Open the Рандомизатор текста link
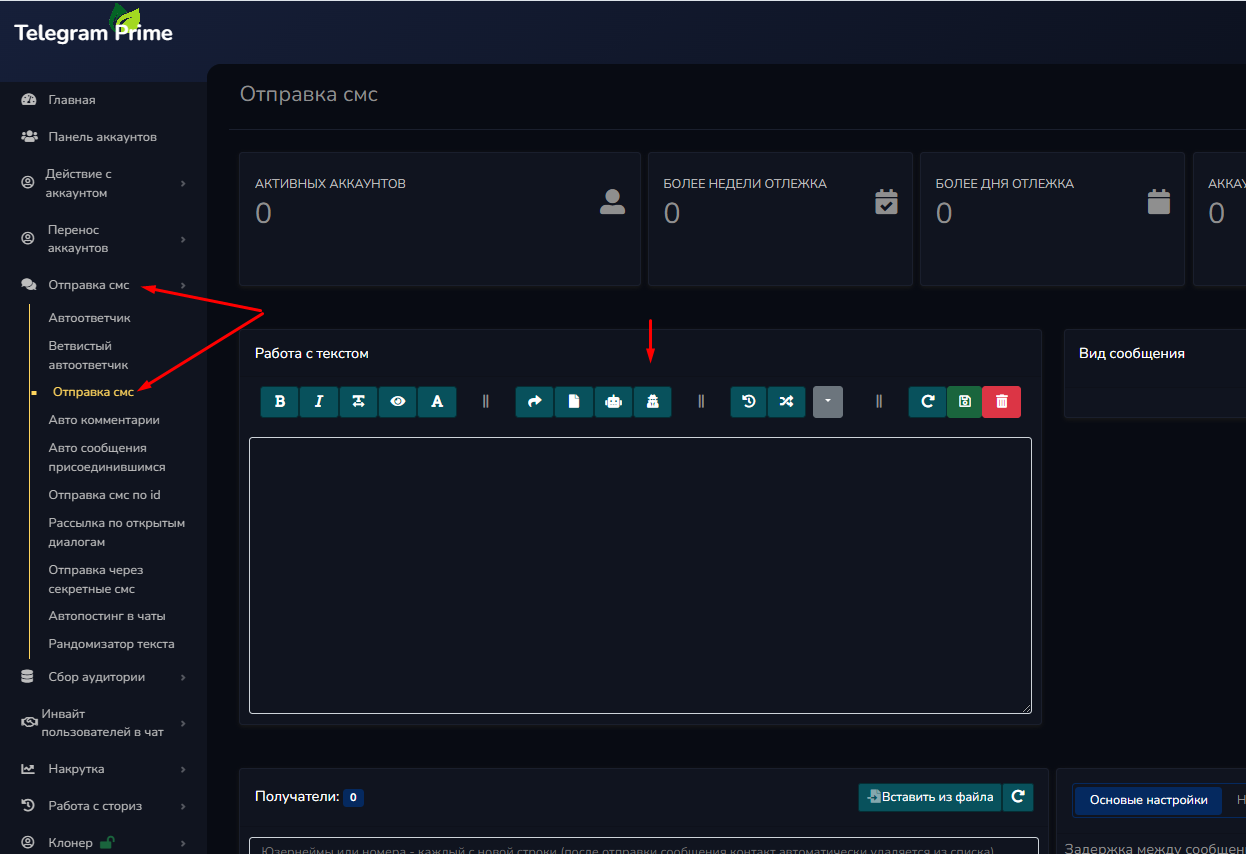This screenshot has width=1246, height=854. (111, 644)
